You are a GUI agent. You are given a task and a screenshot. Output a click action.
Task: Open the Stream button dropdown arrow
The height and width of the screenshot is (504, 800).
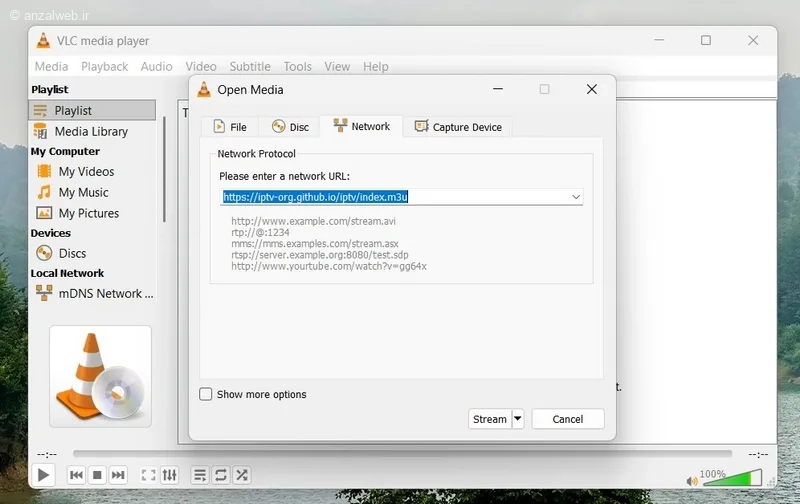(x=517, y=419)
